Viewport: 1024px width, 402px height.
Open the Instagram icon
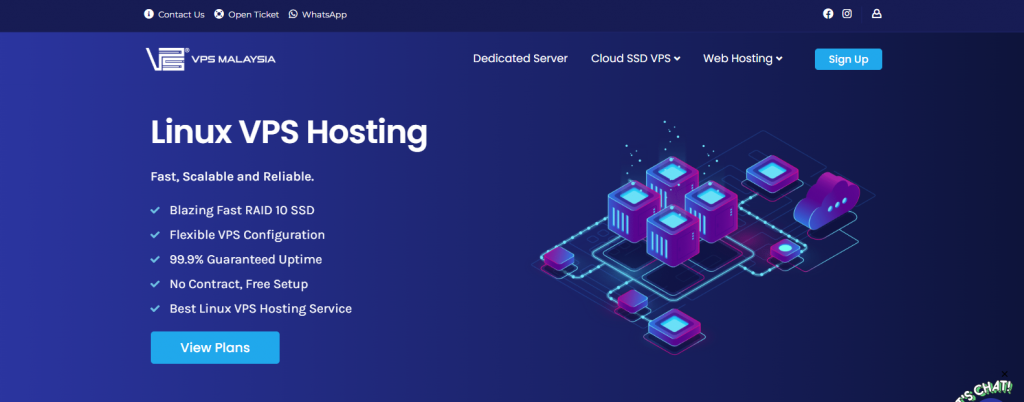pos(847,14)
